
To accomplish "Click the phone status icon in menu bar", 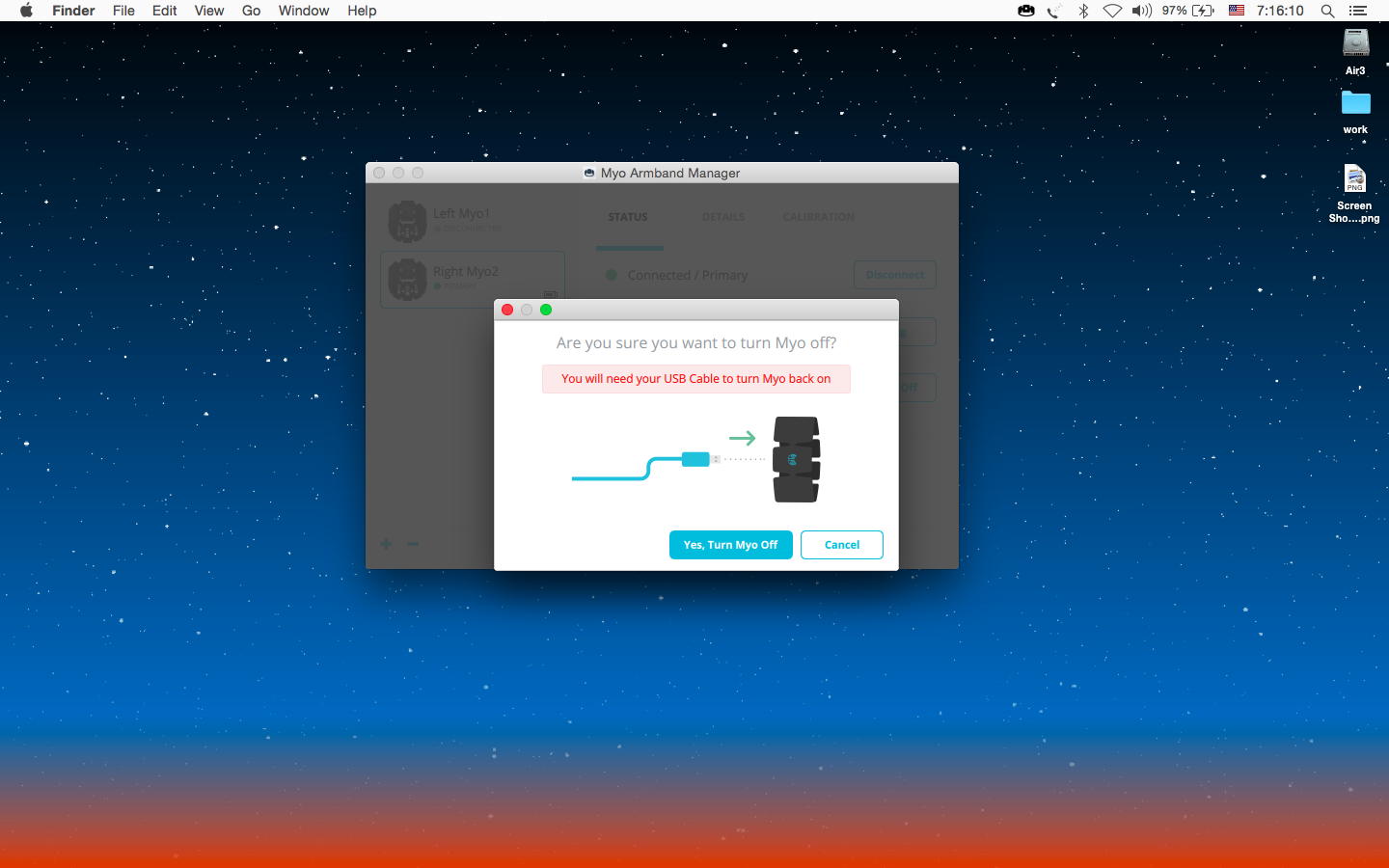I will [x=1054, y=11].
